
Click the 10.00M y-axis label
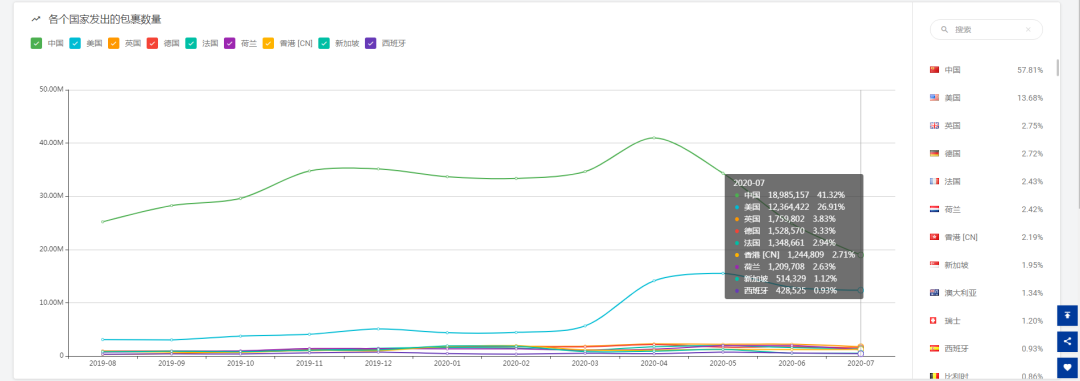coord(53,302)
